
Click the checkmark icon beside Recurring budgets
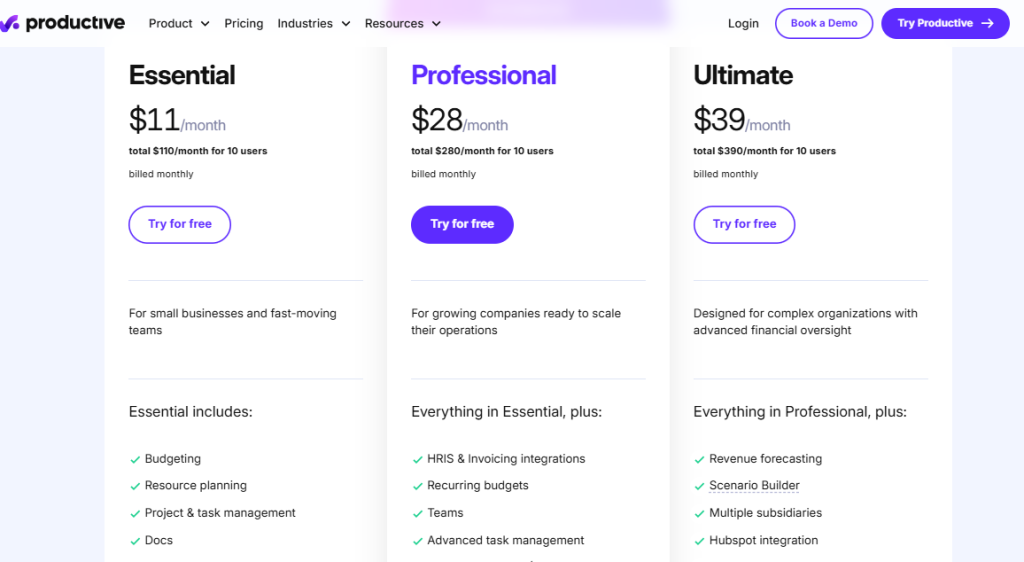(x=418, y=487)
